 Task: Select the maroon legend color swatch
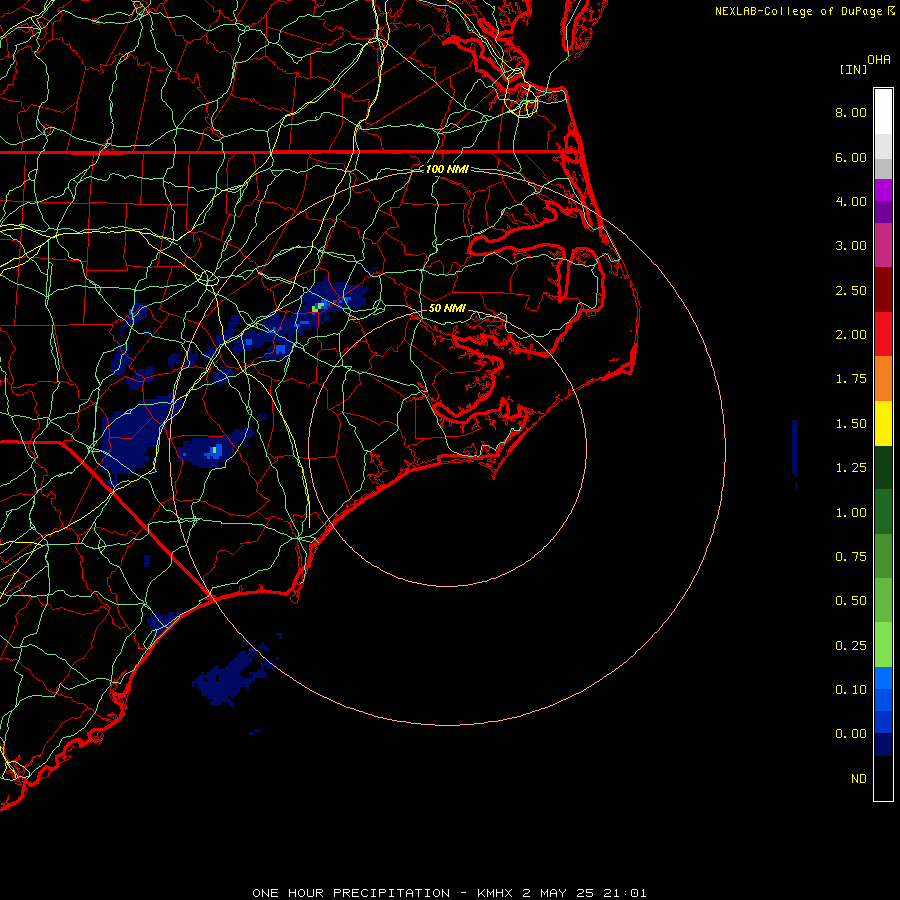883,290
